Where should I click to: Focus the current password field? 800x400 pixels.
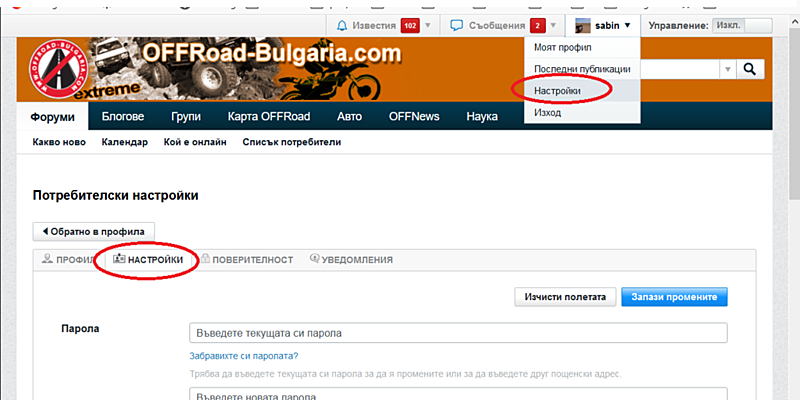click(458, 333)
